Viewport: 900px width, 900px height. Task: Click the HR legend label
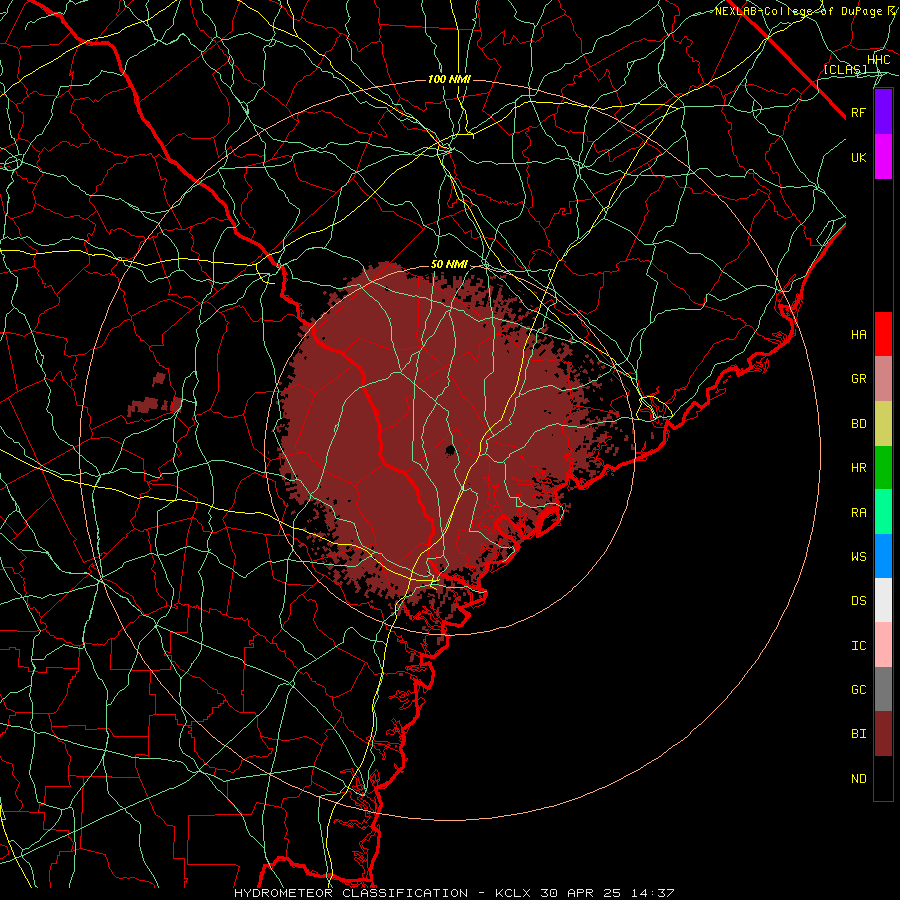859,468
